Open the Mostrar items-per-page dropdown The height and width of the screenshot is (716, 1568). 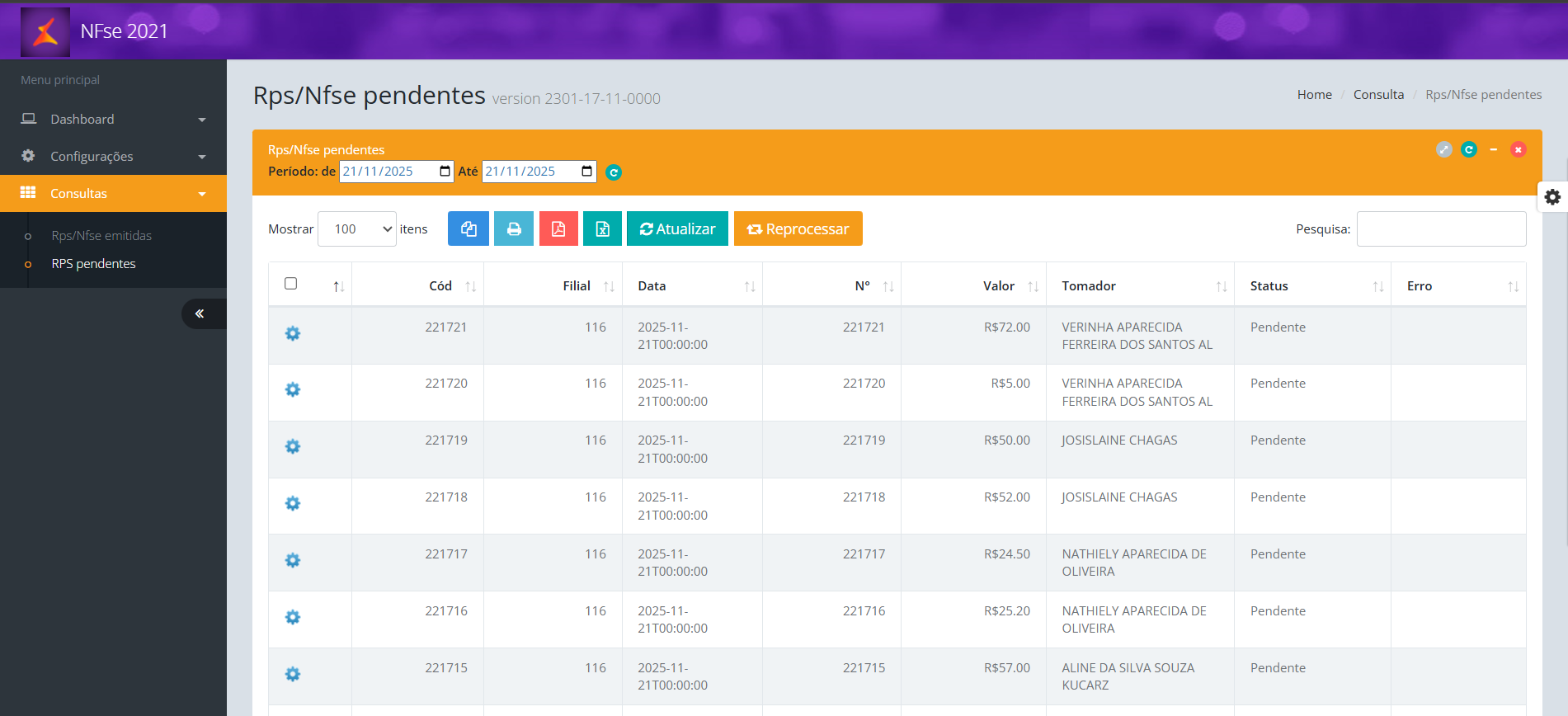(x=357, y=228)
